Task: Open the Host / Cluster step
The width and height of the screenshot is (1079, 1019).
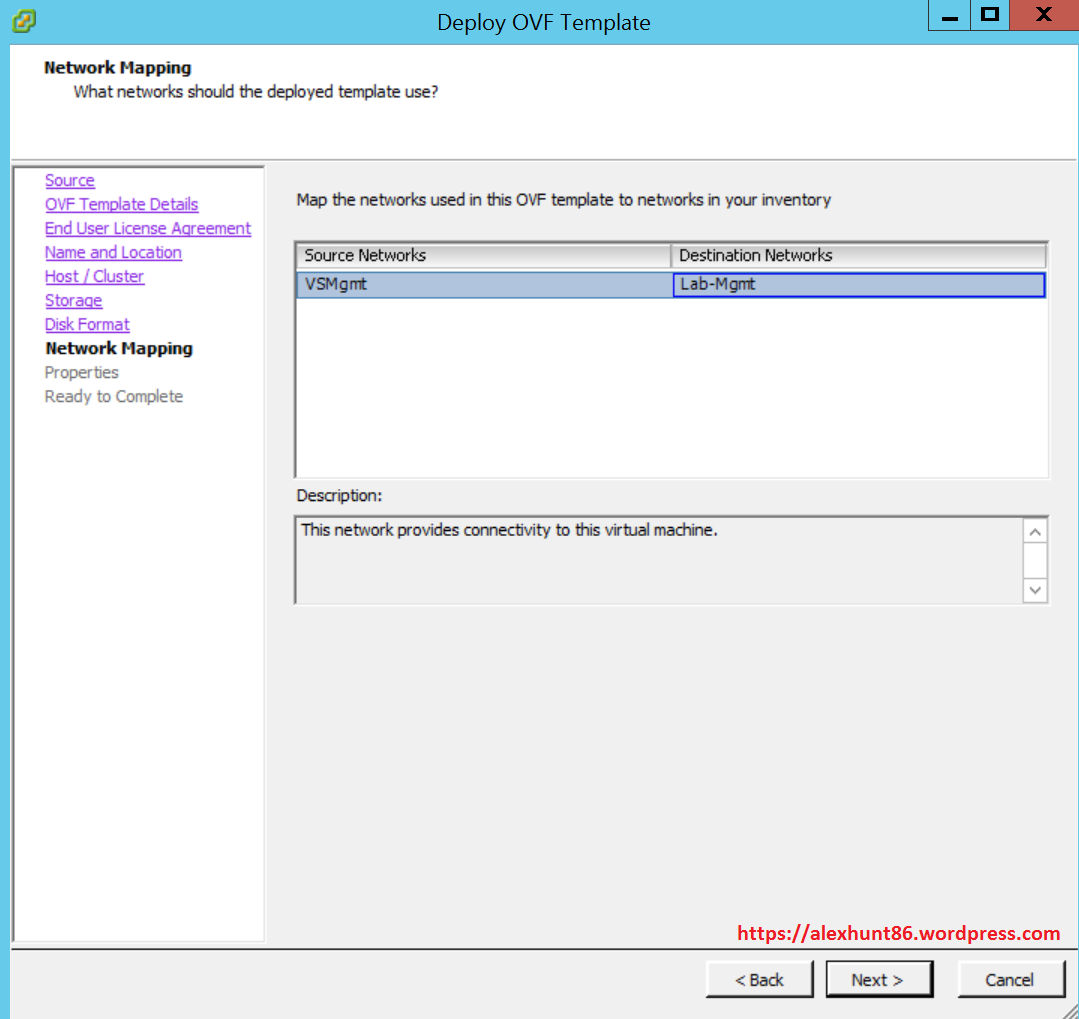Action: coord(94,277)
